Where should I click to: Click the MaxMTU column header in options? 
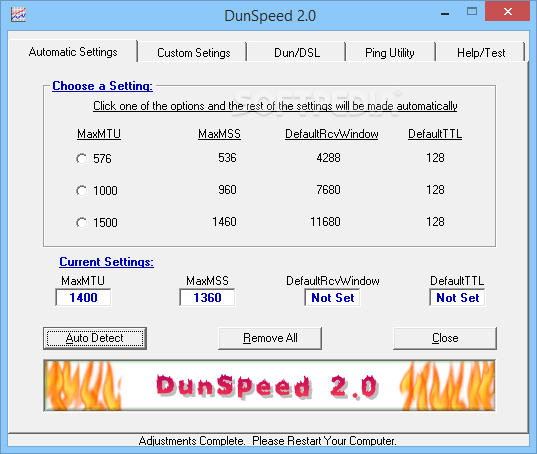click(x=99, y=134)
